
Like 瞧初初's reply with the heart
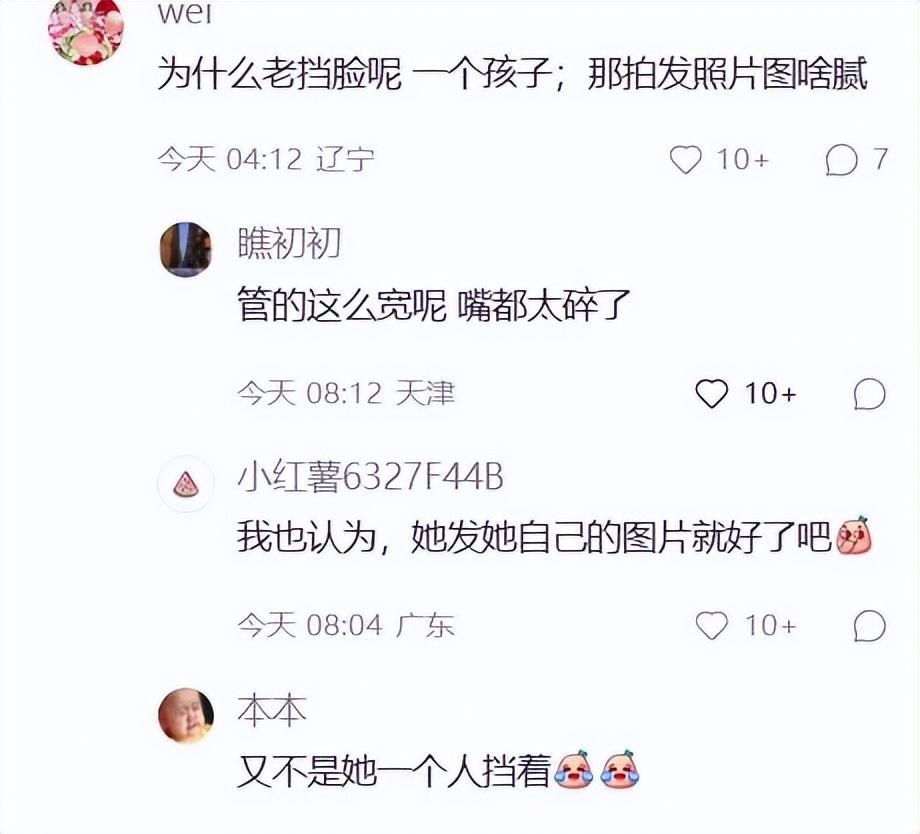(x=711, y=393)
